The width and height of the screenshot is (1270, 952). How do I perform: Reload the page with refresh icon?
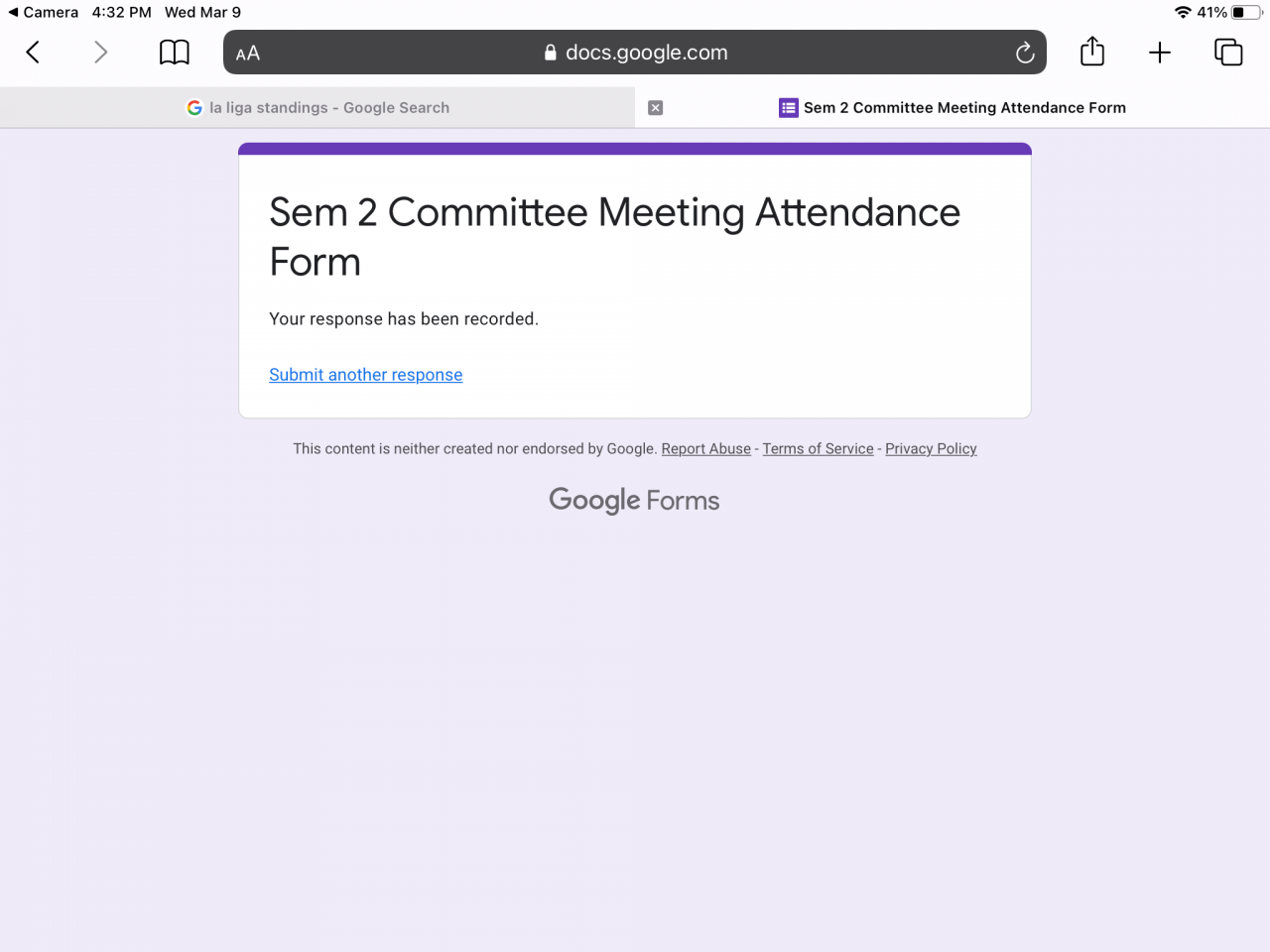1025,53
